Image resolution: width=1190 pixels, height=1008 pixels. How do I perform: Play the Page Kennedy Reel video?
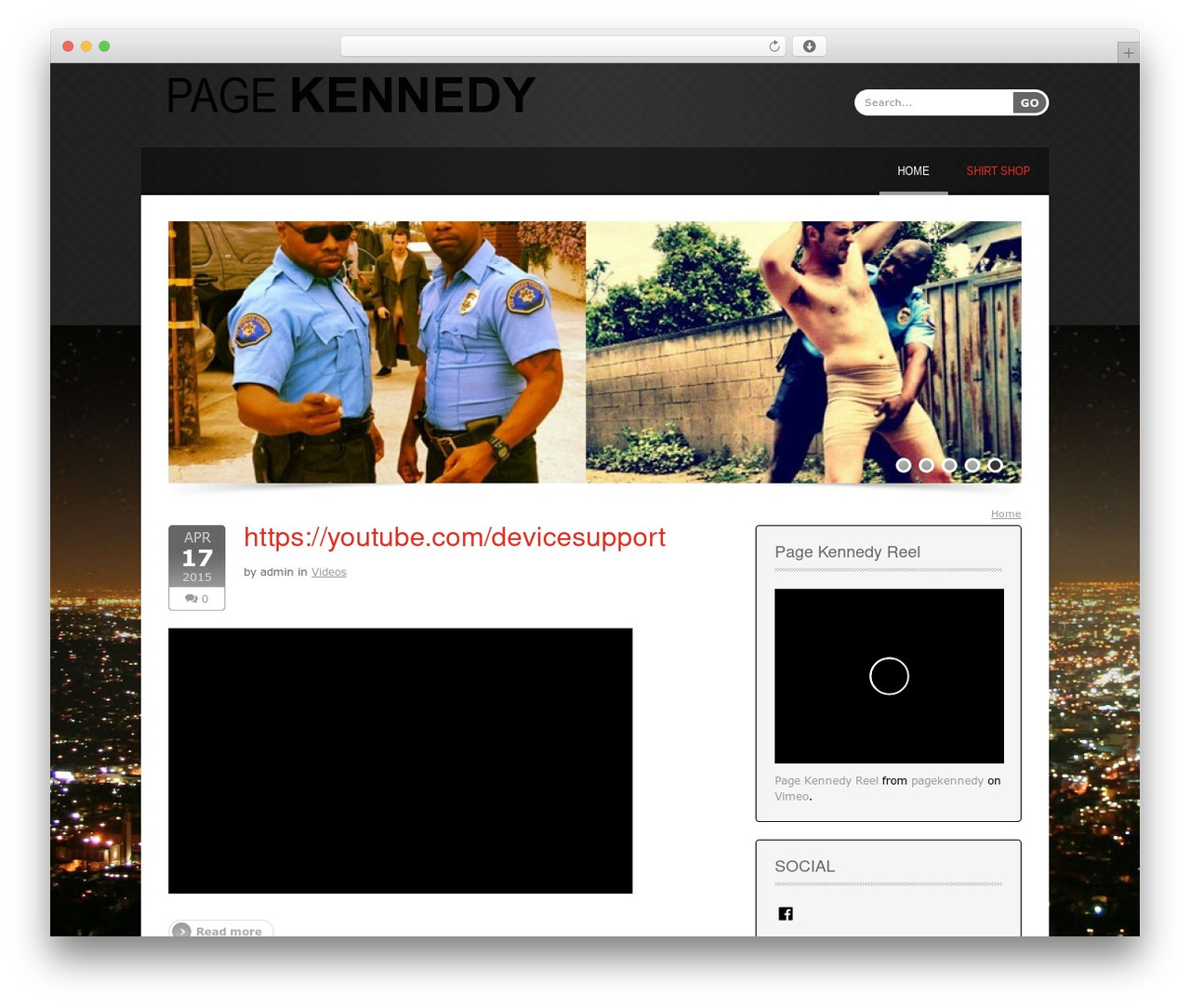coord(889,676)
